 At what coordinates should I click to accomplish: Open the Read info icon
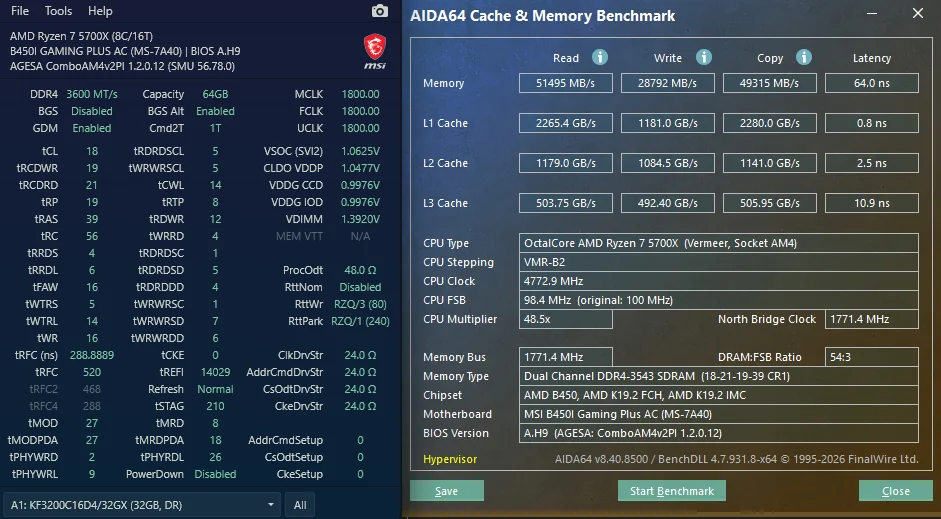click(x=600, y=57)
